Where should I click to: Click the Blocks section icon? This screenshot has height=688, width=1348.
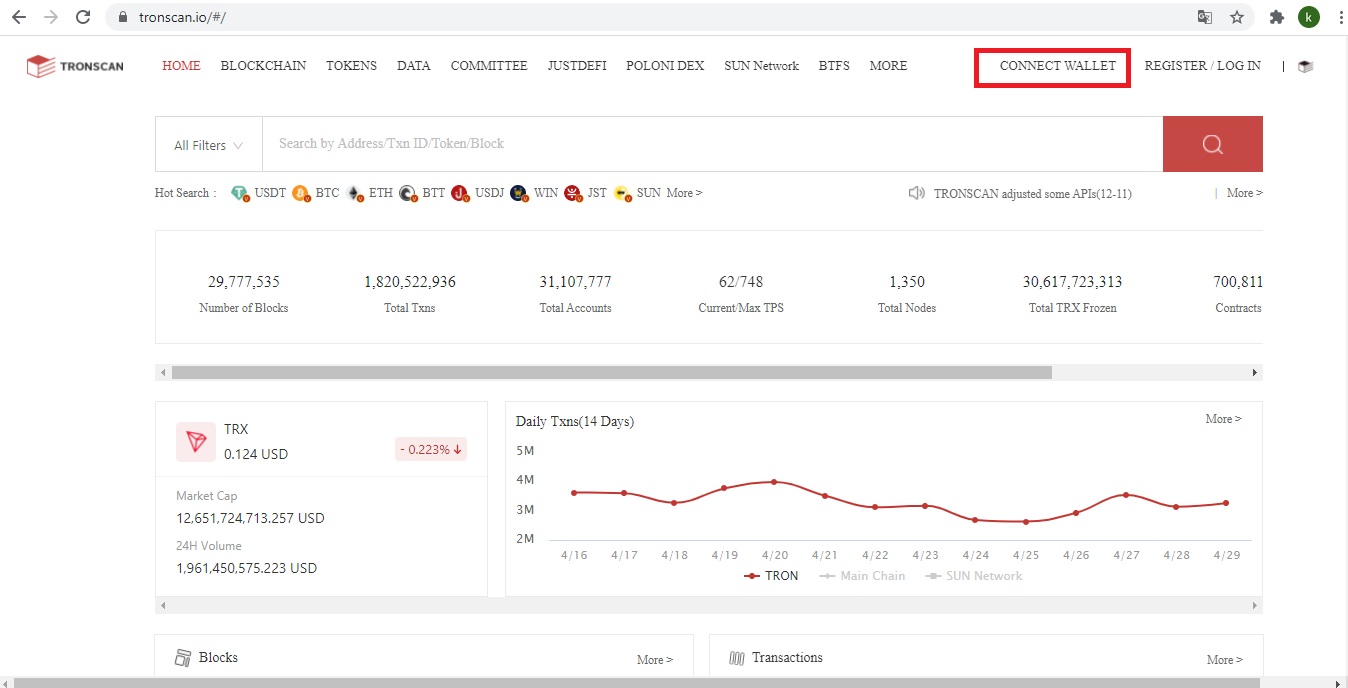pos(183,658)
